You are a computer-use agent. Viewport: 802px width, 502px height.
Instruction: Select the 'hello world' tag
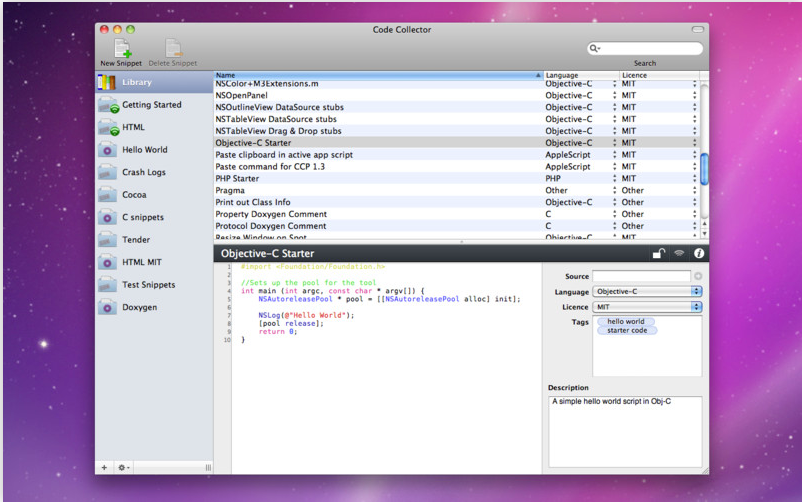pyautogui.click(x=626, y=321)
